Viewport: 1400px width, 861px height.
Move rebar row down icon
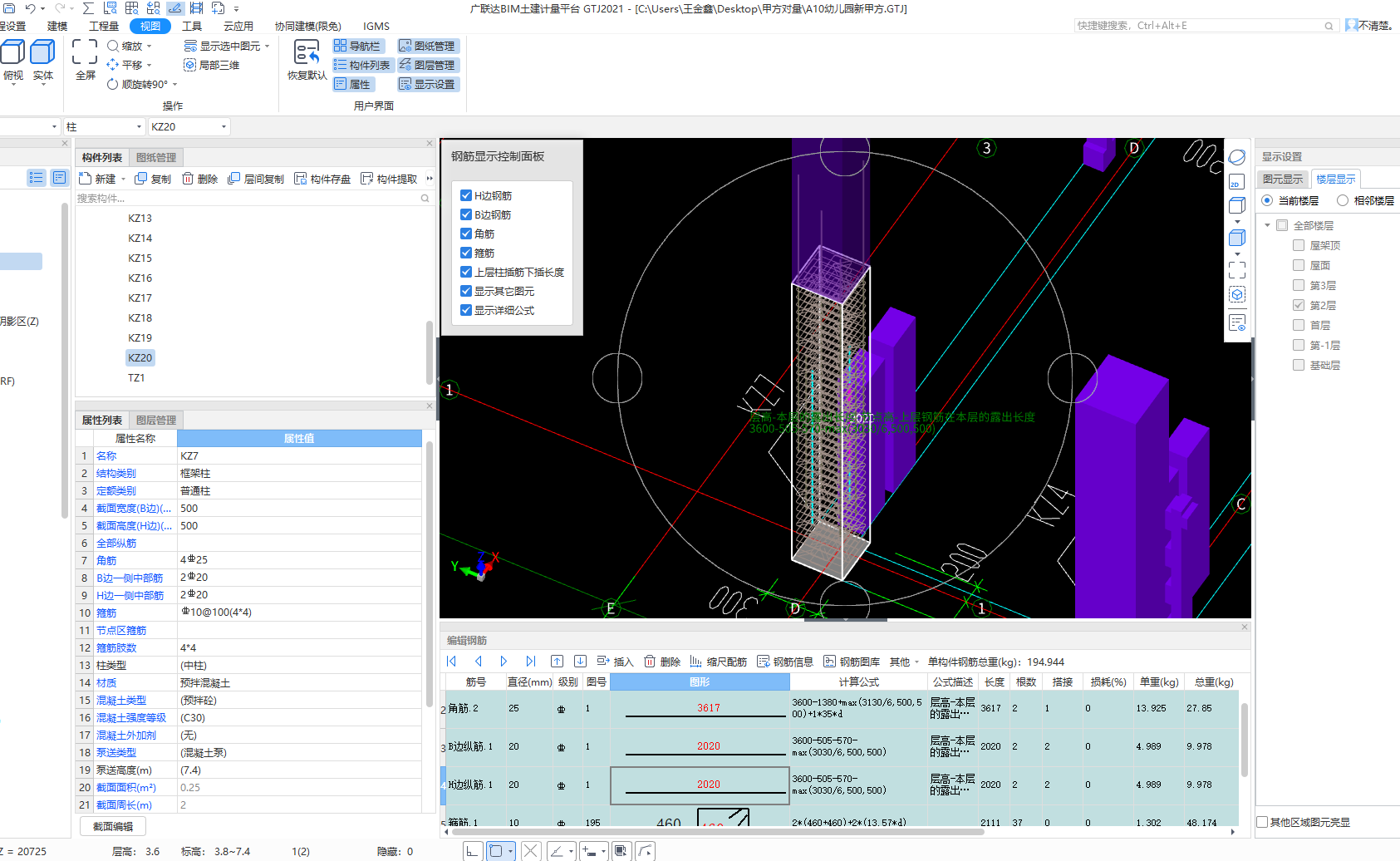(x=580, y=662)
